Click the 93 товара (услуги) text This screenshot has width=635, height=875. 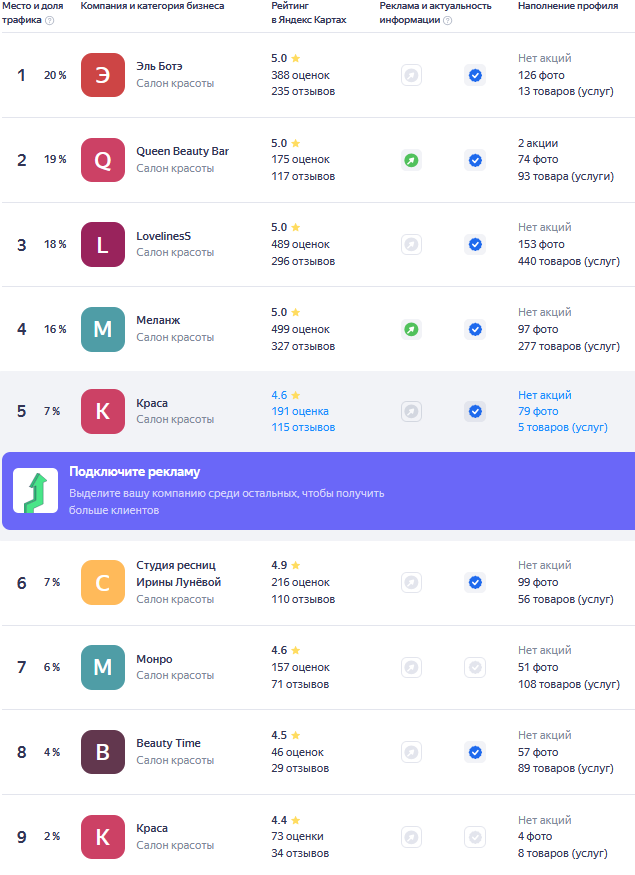coord(566,176)
